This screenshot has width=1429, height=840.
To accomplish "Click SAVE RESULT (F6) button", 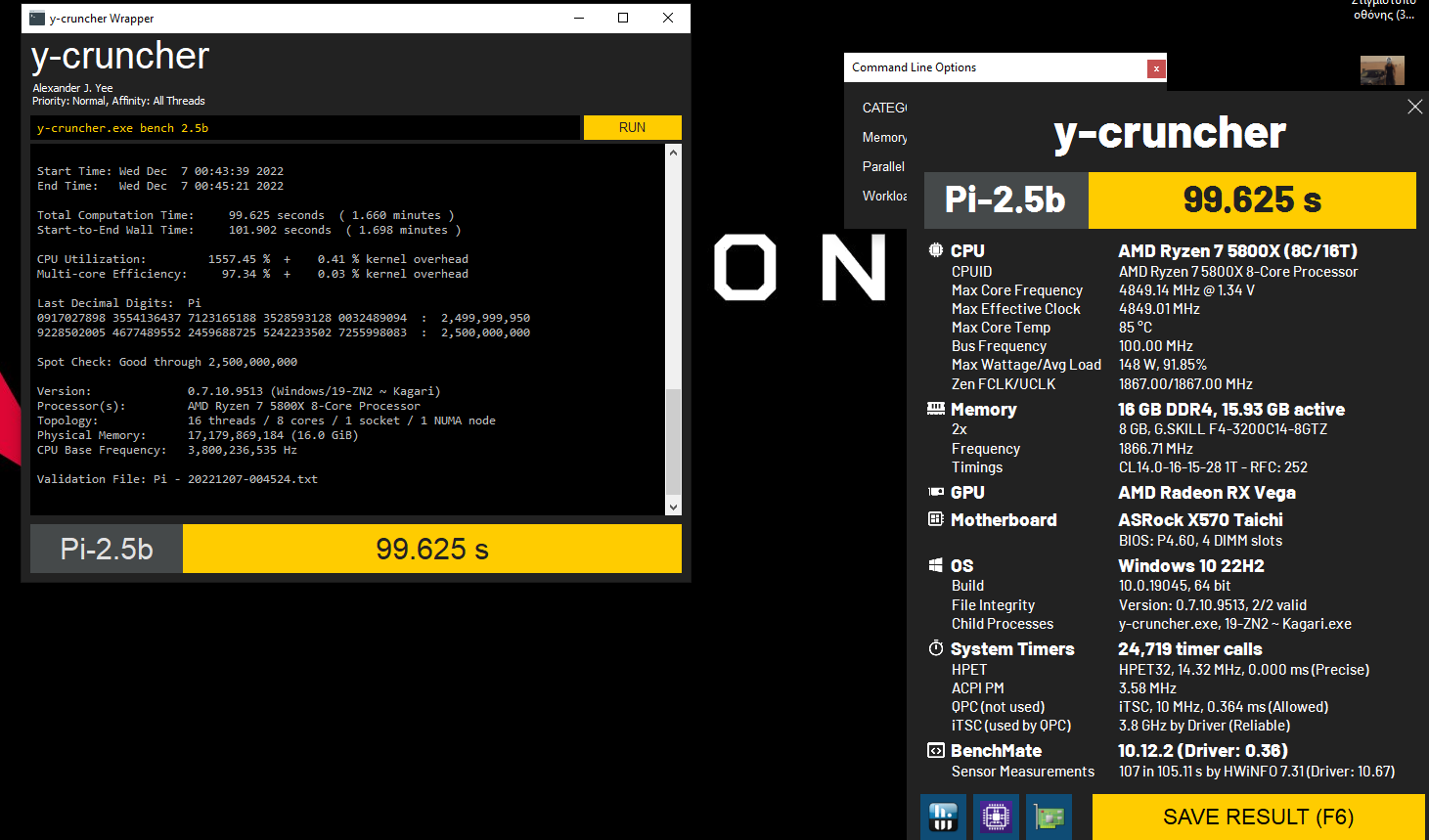I will (1258, 817).
